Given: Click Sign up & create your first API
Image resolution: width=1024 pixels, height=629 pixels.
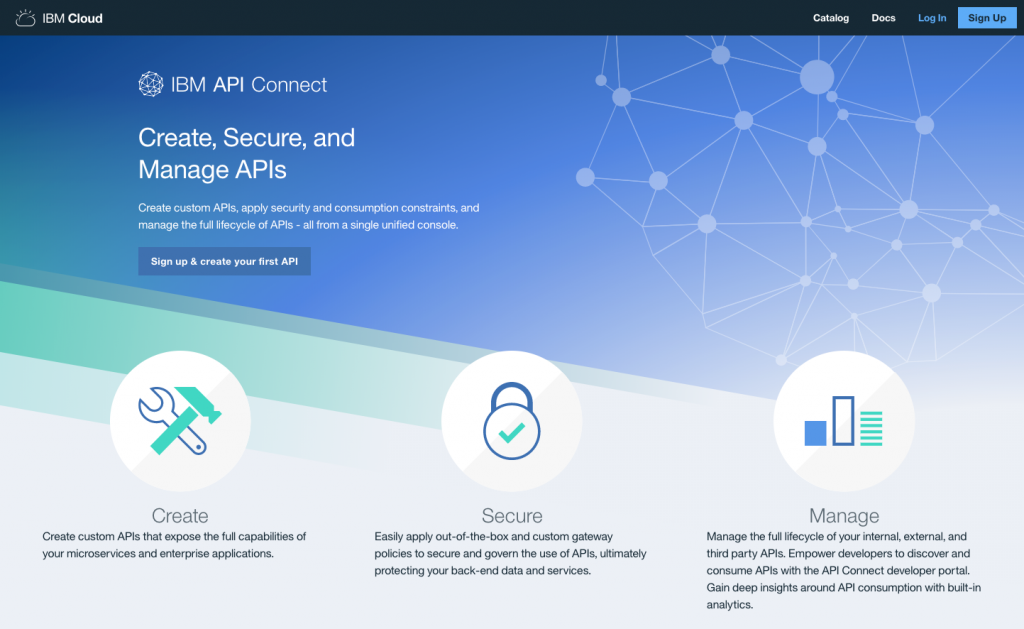Looking at the screenshot, I should [224, 261].
